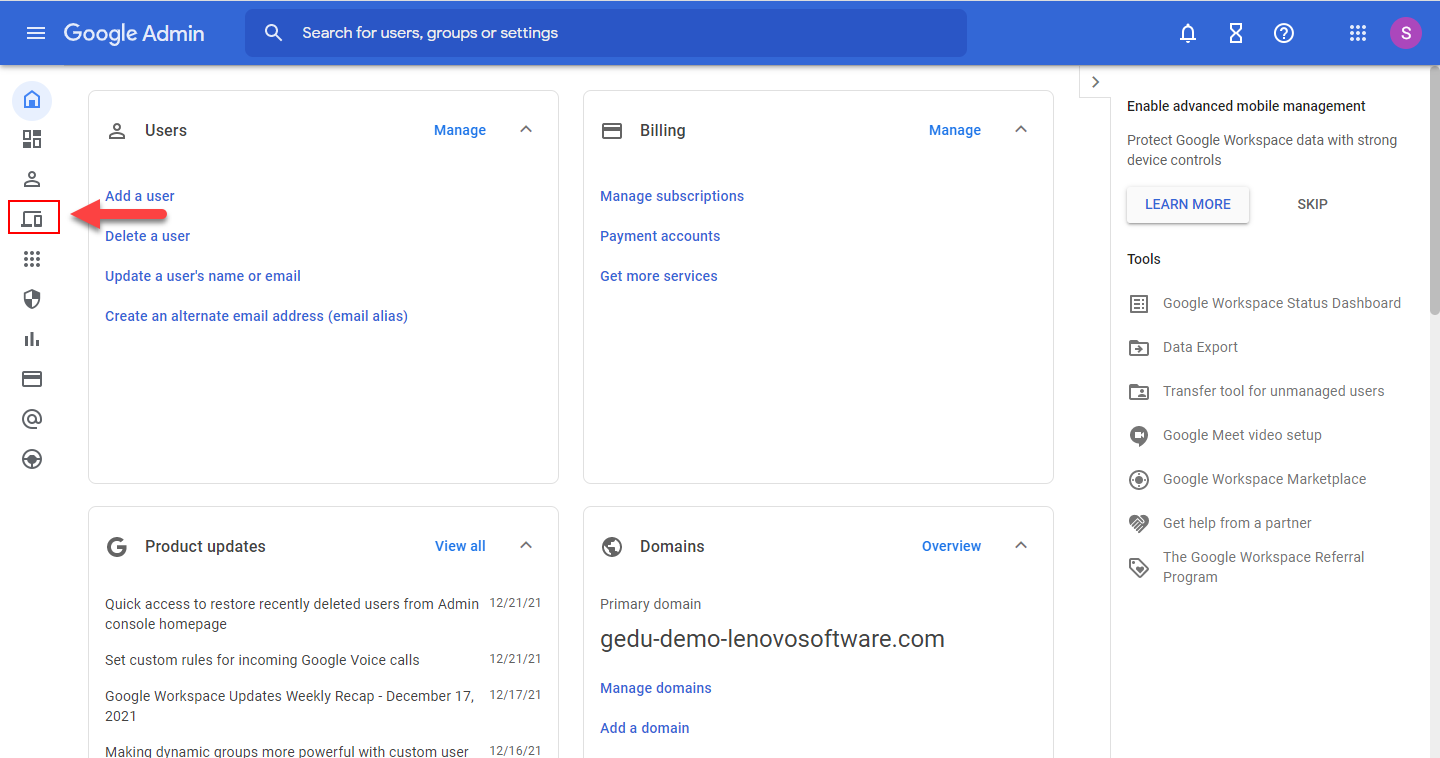The width and height of the screenshot is (1440, 758).
Task: Click Add a user link
Action: [140, 196]
